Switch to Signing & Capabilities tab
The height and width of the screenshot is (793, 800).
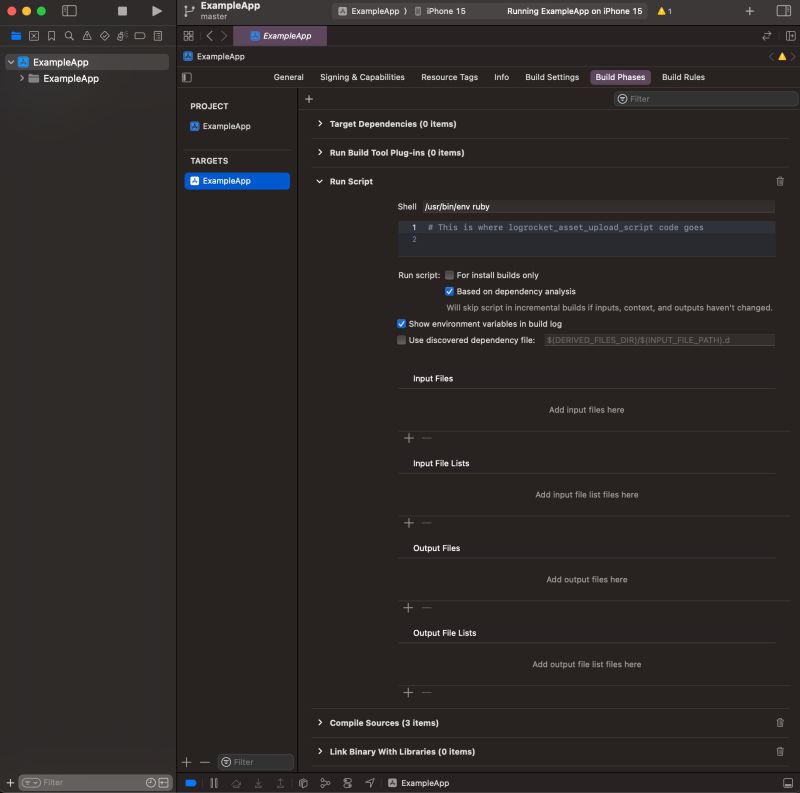(362, 77)
